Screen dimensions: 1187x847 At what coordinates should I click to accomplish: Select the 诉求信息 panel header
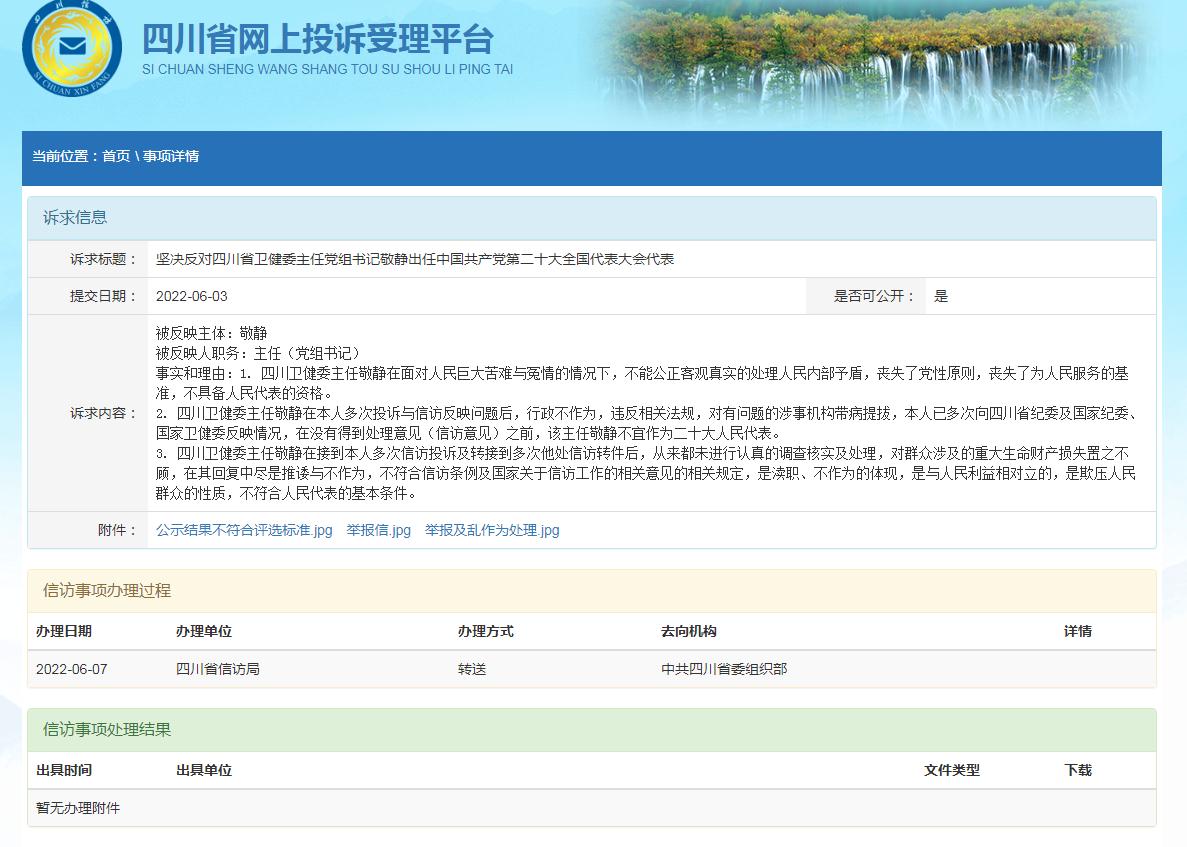tap(592, 218)
